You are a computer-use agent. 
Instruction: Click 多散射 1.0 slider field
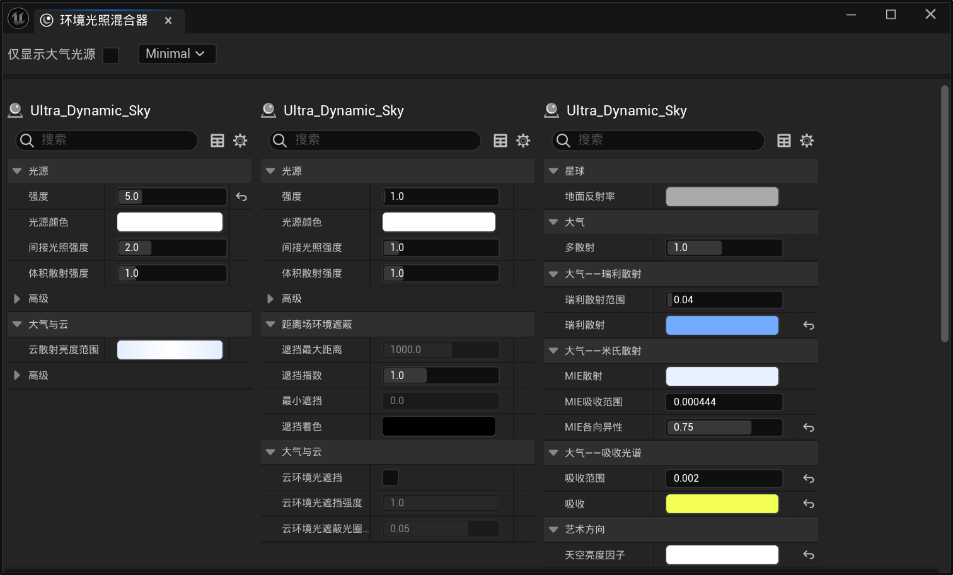click(x=724, y=247)
